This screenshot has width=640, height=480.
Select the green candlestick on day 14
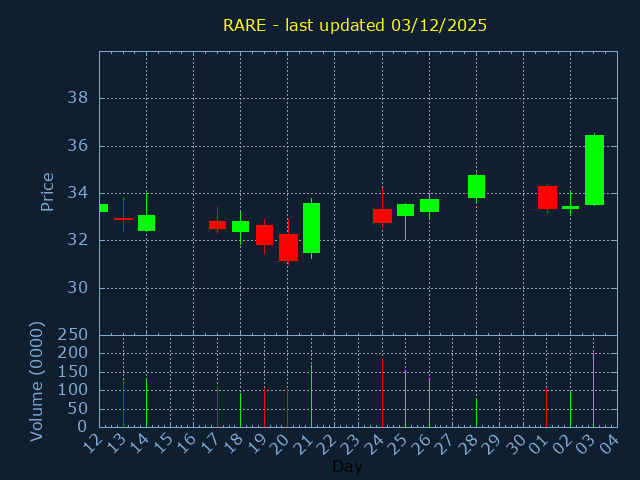[146, 223]
